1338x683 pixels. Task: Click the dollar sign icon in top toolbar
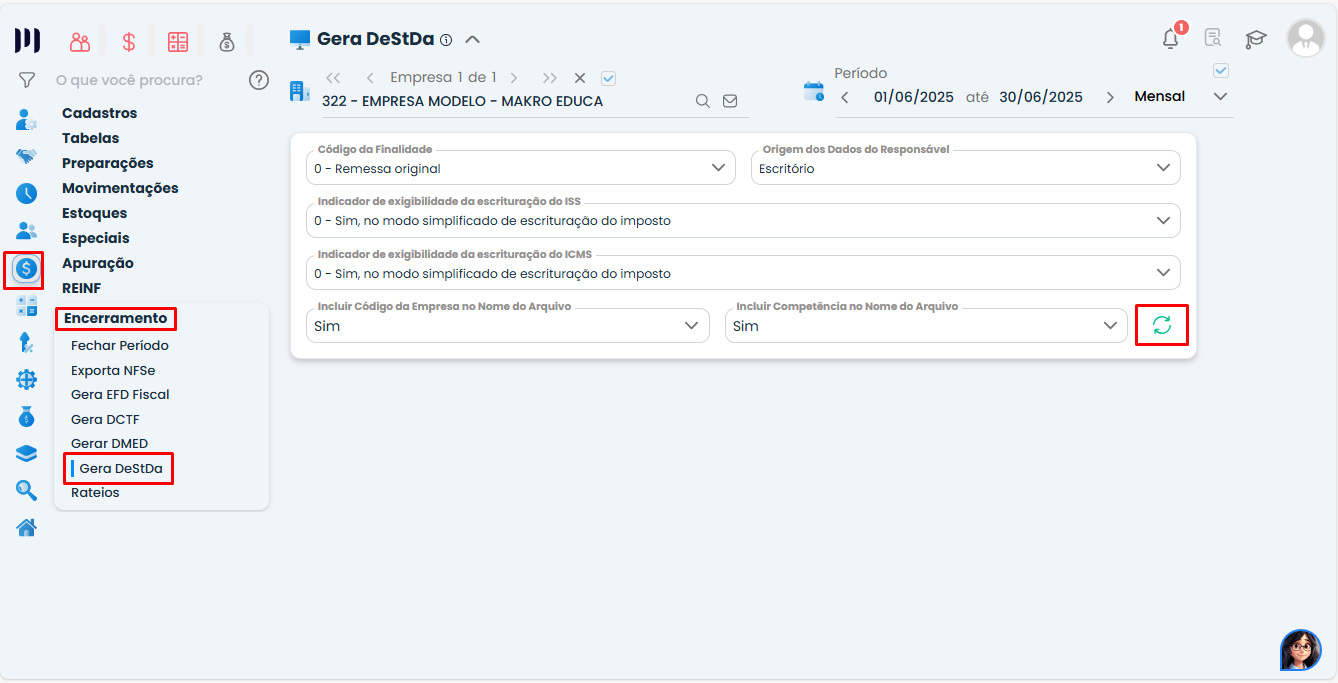click(x=129, y=42)
